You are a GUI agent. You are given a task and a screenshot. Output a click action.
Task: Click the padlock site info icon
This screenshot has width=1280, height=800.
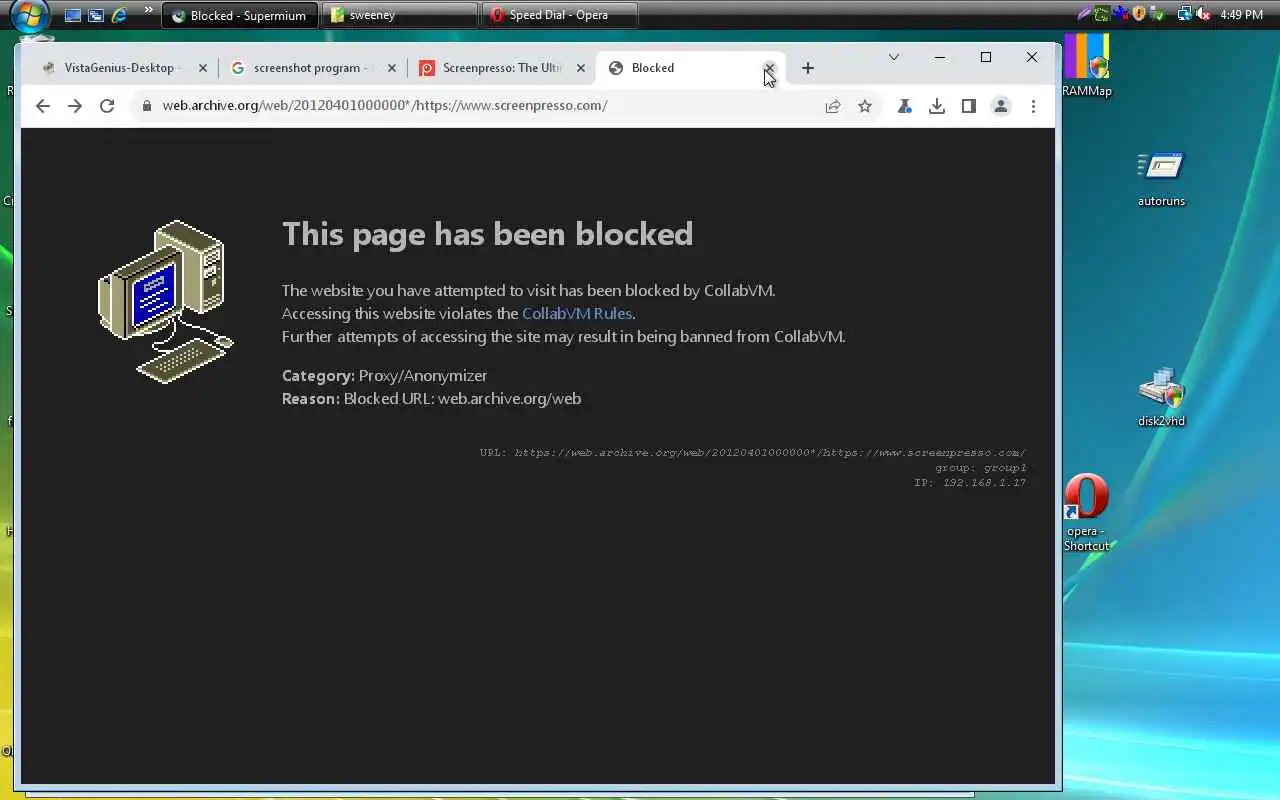147,106
